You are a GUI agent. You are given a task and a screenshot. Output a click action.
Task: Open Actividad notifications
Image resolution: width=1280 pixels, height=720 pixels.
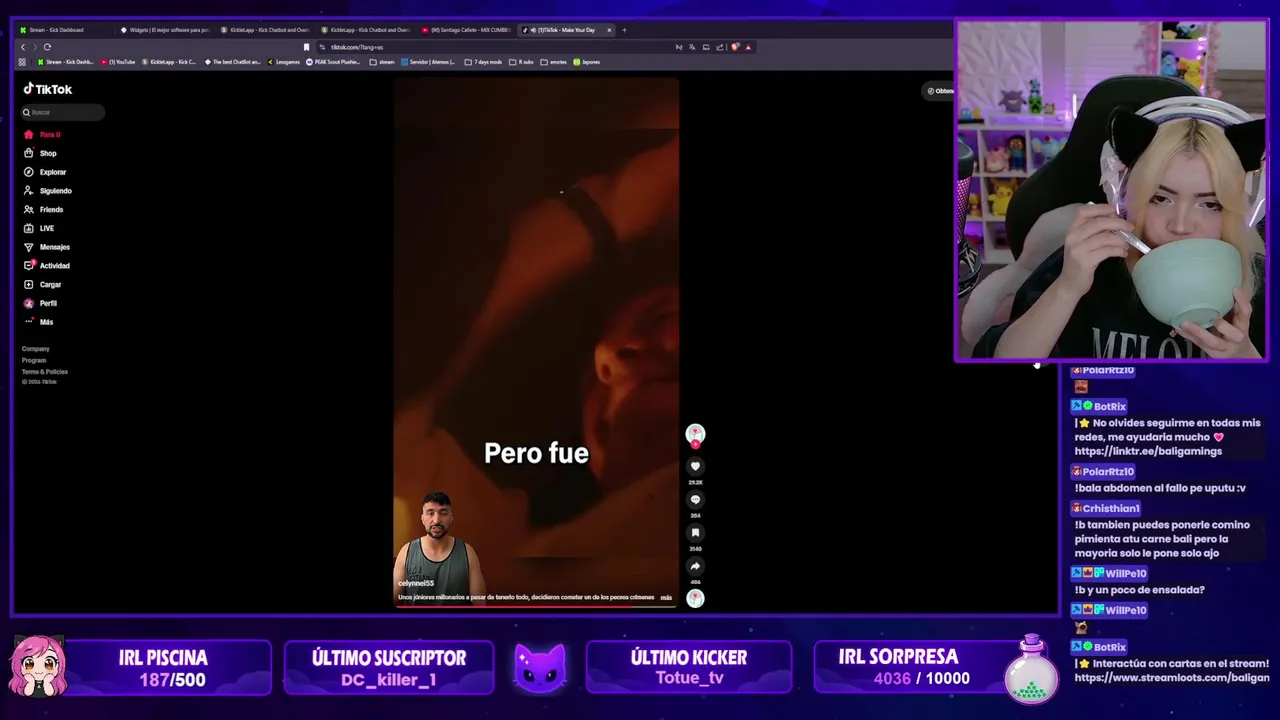(x=47, y=266)
